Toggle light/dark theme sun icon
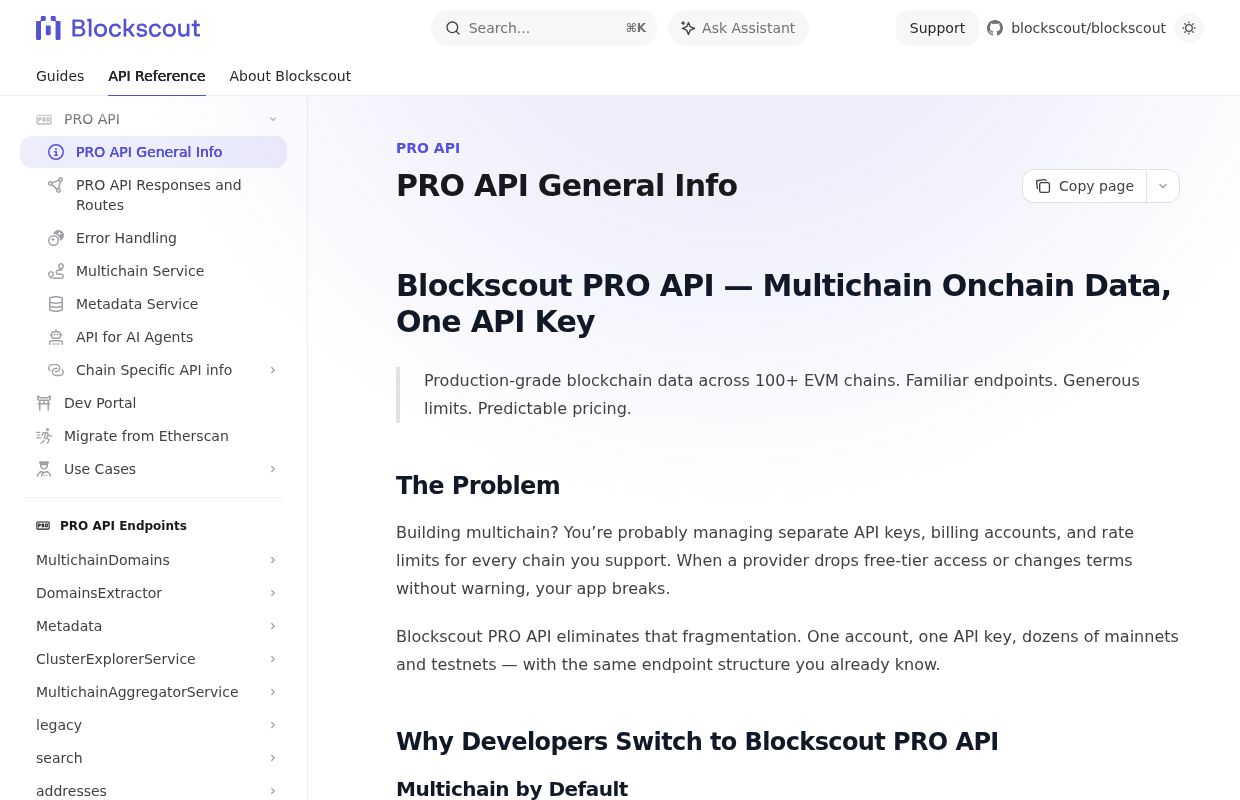 pos(1189,28)
